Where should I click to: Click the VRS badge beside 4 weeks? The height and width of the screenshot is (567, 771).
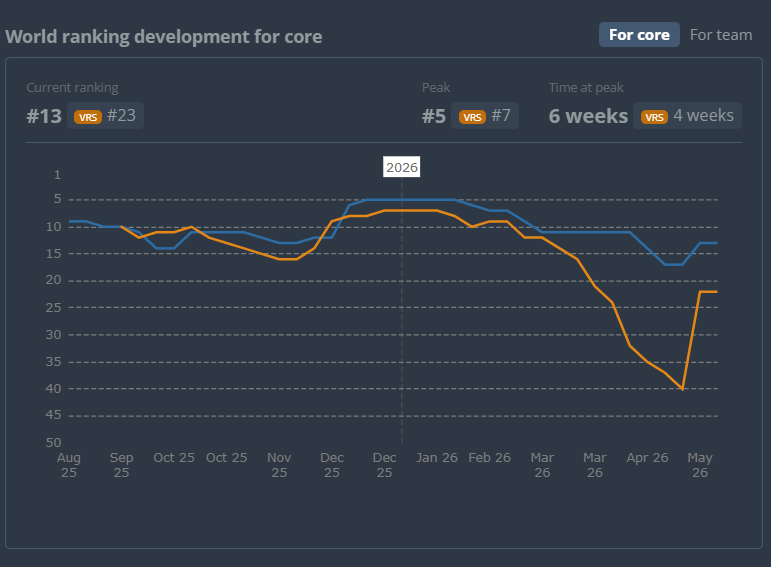[654, 117]
